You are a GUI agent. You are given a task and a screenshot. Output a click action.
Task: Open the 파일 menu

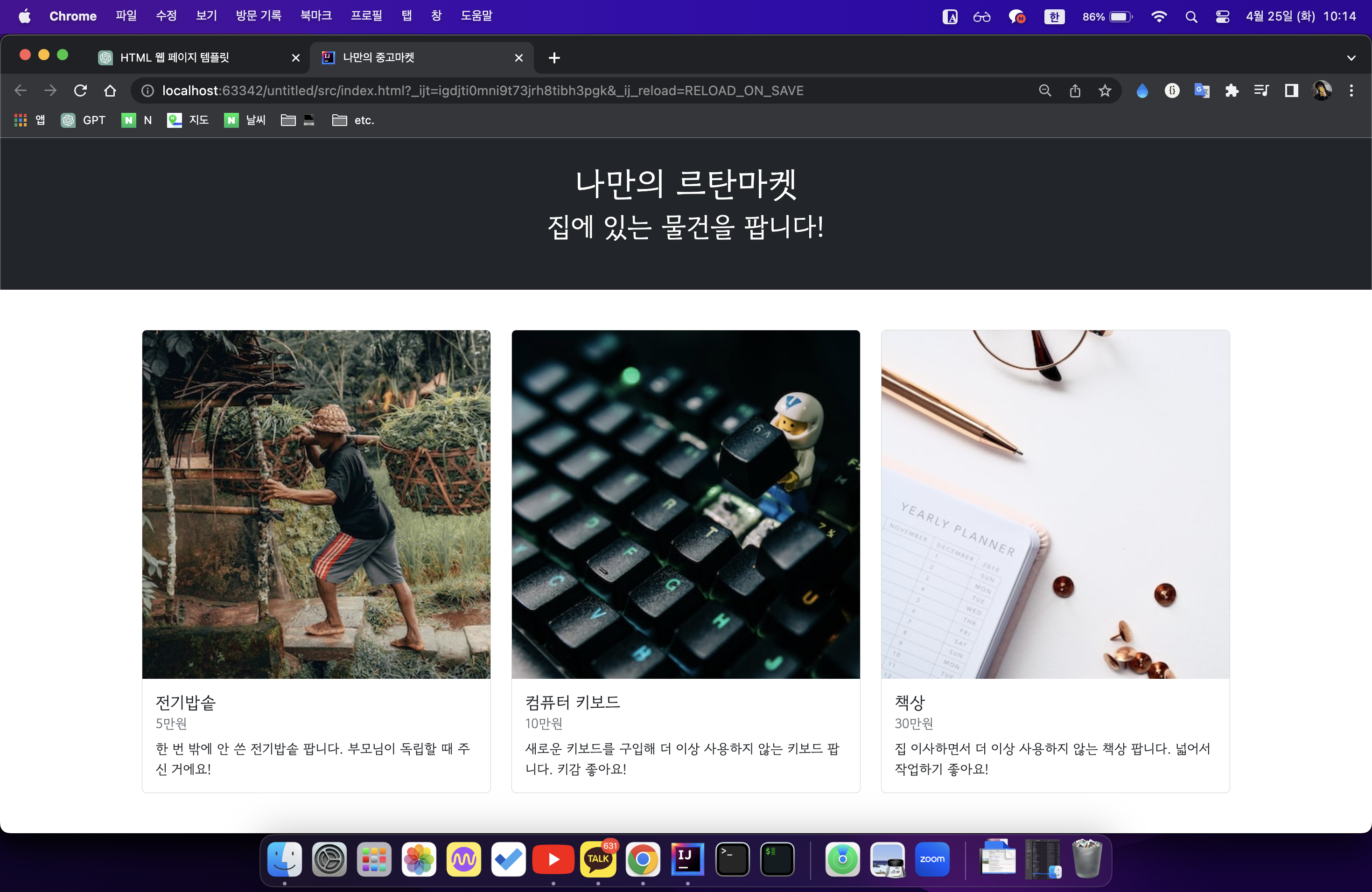point(126,16)
